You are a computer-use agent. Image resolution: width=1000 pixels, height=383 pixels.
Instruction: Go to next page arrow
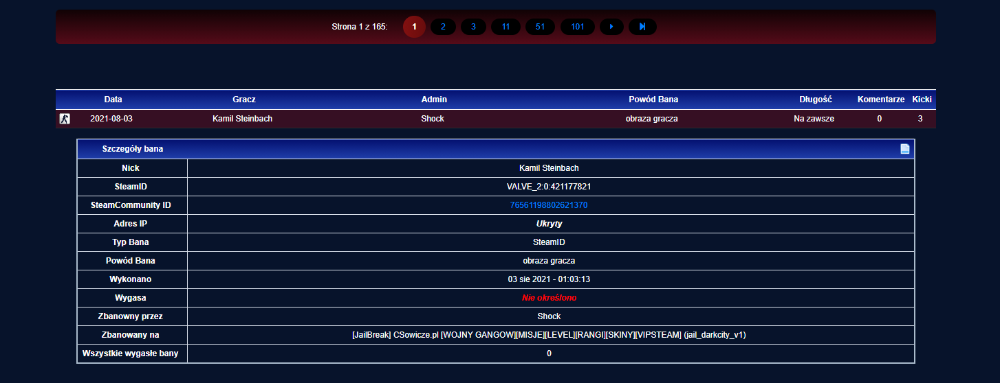(612, 27)
